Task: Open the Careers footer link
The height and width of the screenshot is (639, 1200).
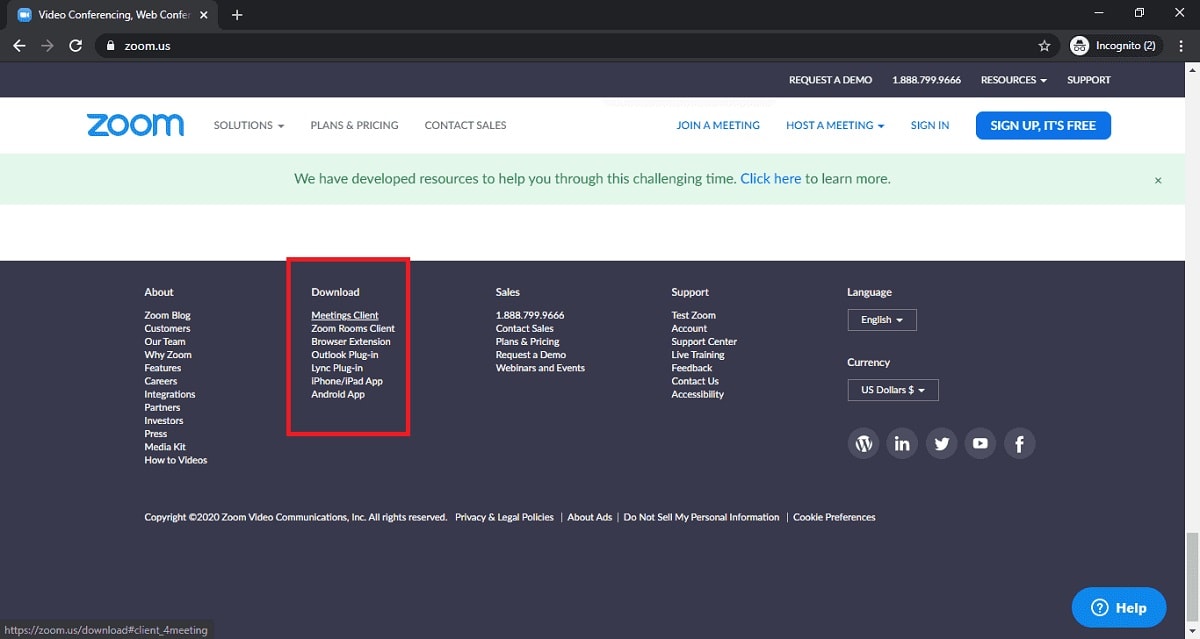Action: pos(160,381)
